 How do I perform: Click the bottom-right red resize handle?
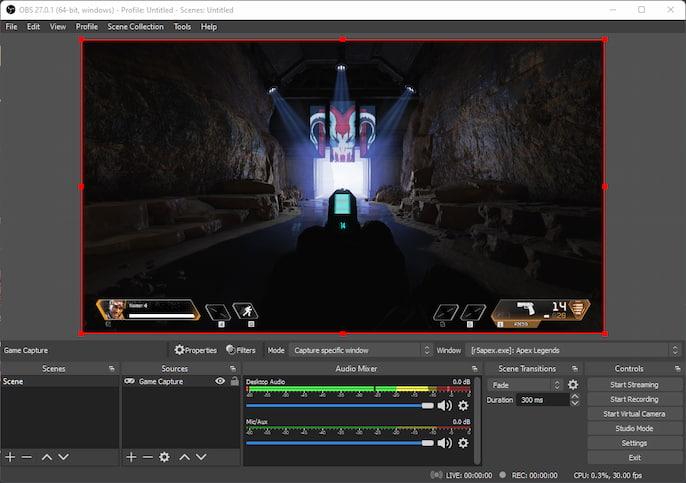point(605,333)
